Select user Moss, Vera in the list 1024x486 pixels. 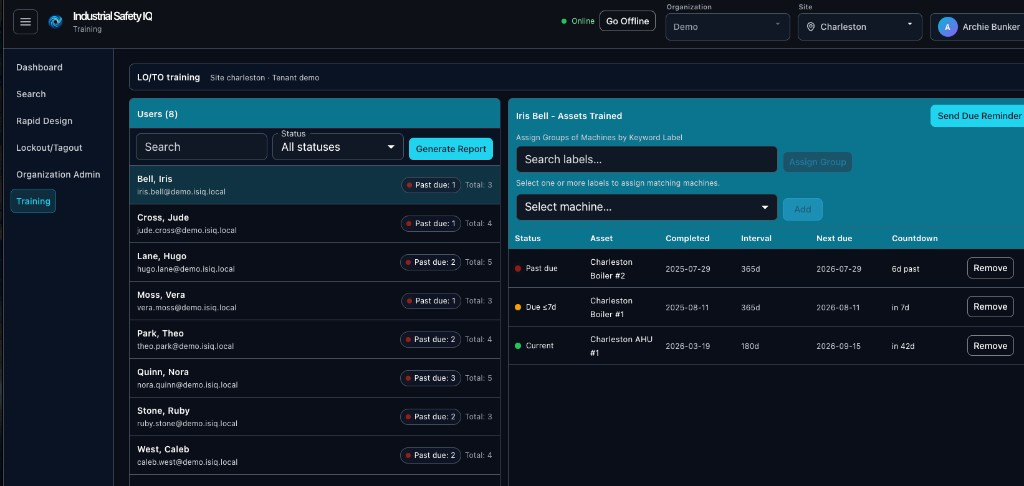point(315,300)
